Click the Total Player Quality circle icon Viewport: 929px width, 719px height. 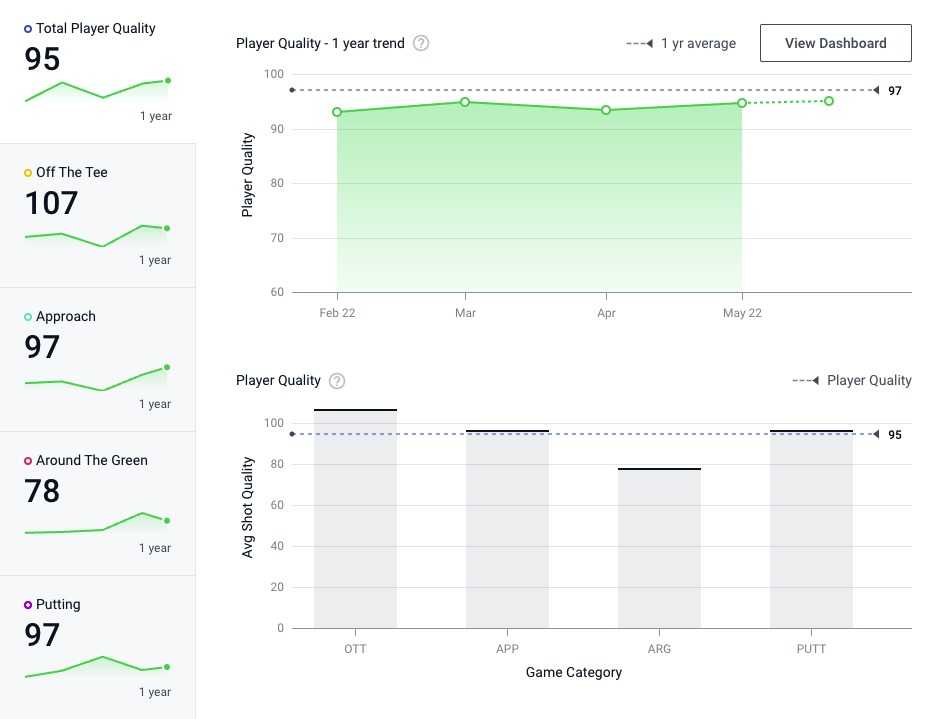pyautogui.click(x=28, y=29)
